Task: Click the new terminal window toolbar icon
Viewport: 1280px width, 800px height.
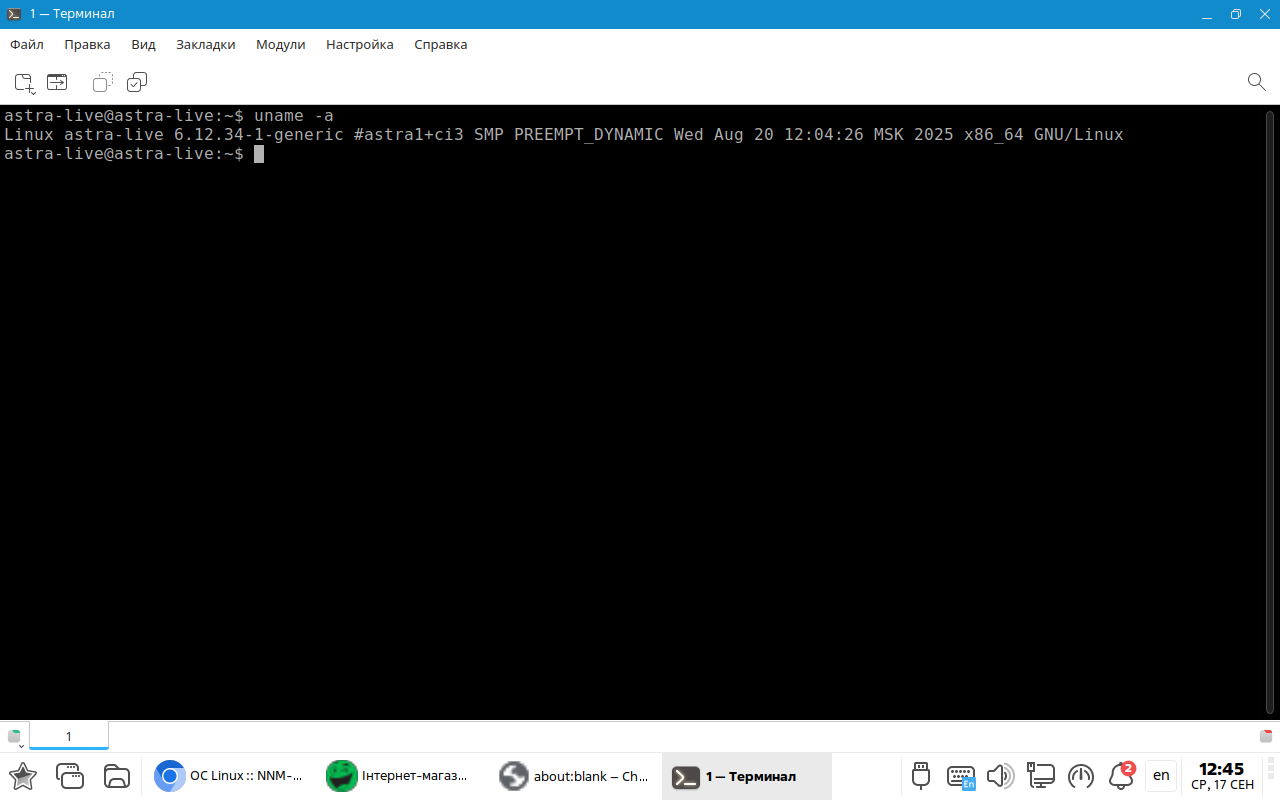Action: tap(57, 82)
